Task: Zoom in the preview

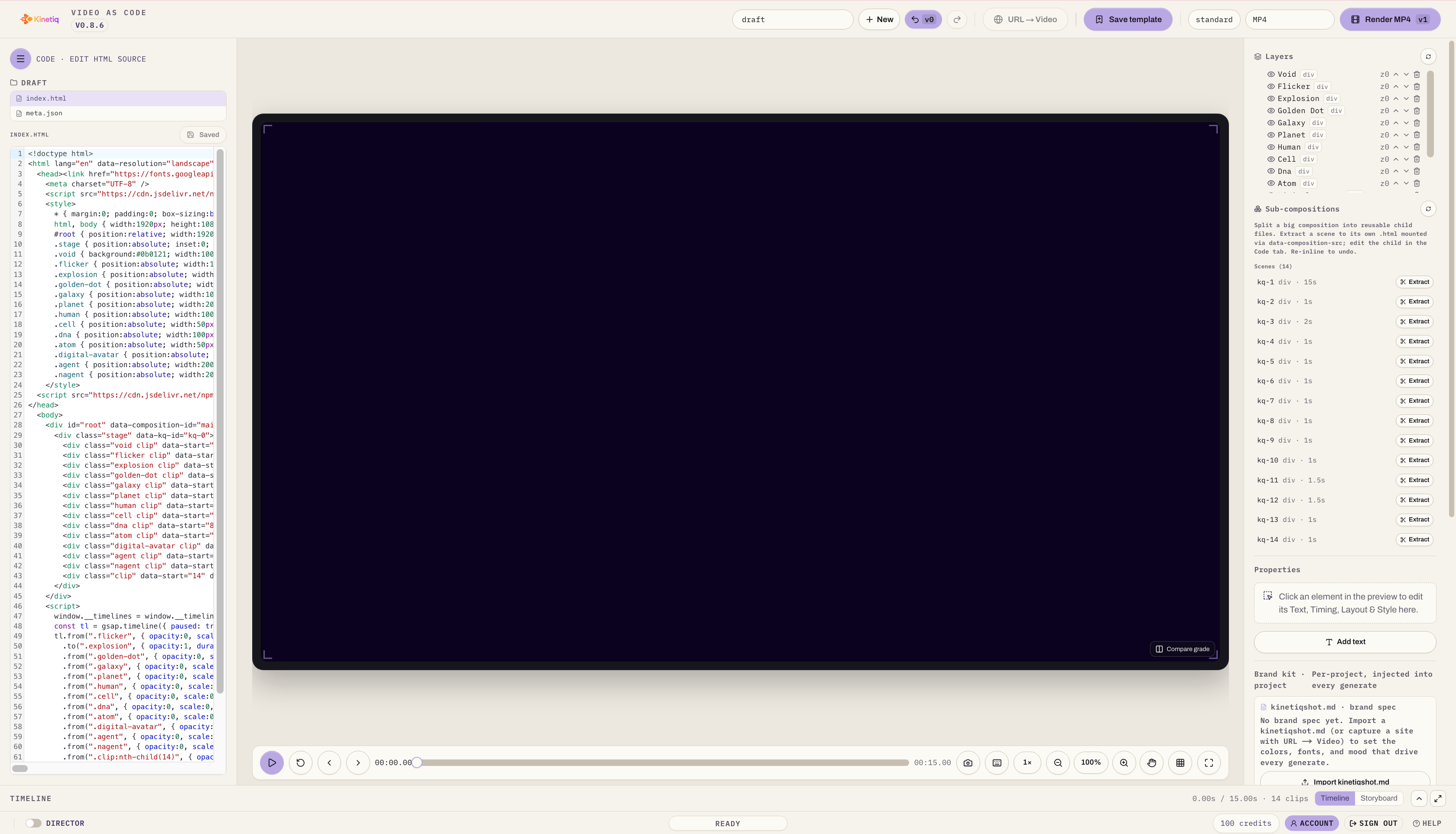Action: click(x=1124, y=762)
